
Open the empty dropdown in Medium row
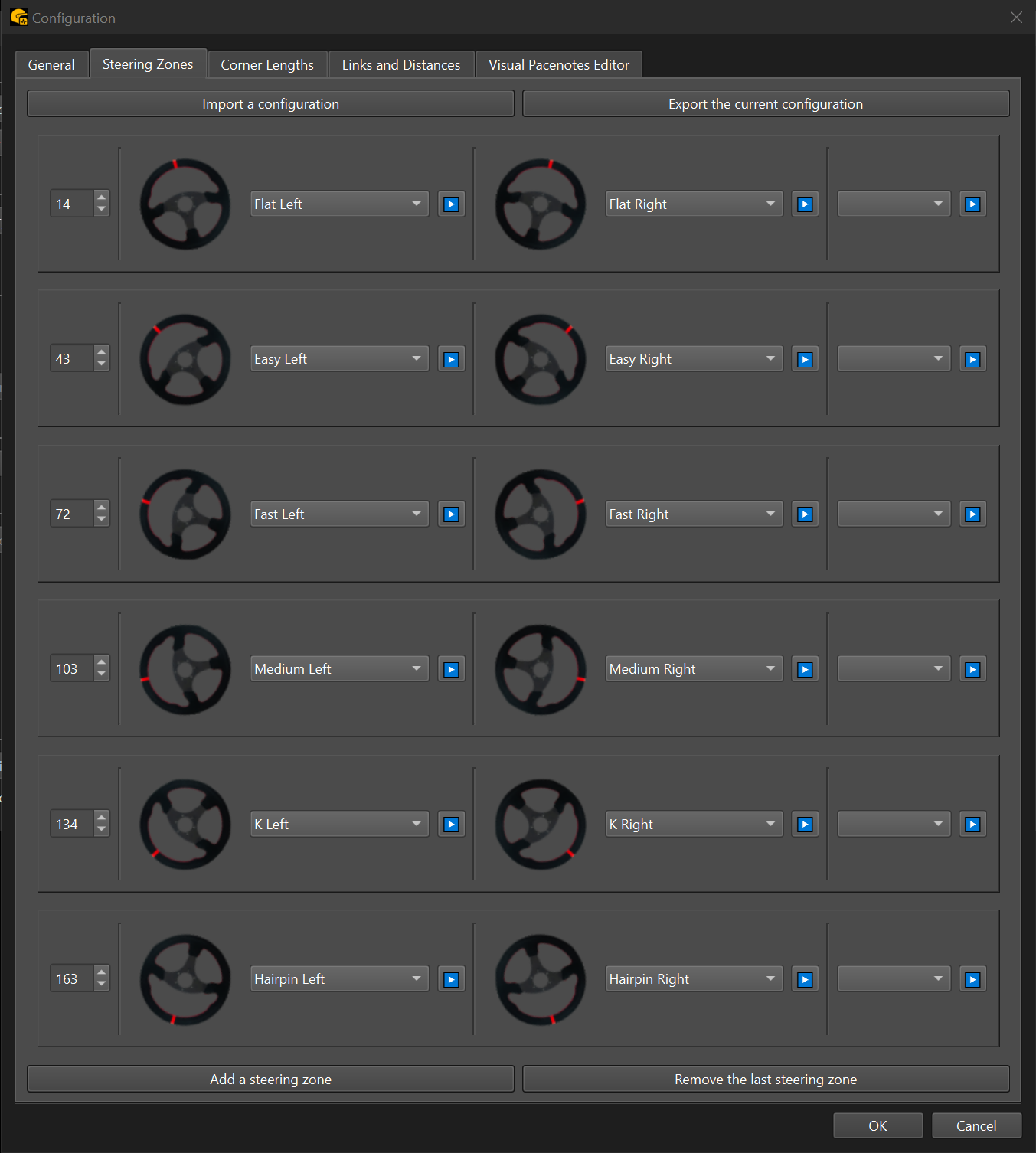[893, 669]
